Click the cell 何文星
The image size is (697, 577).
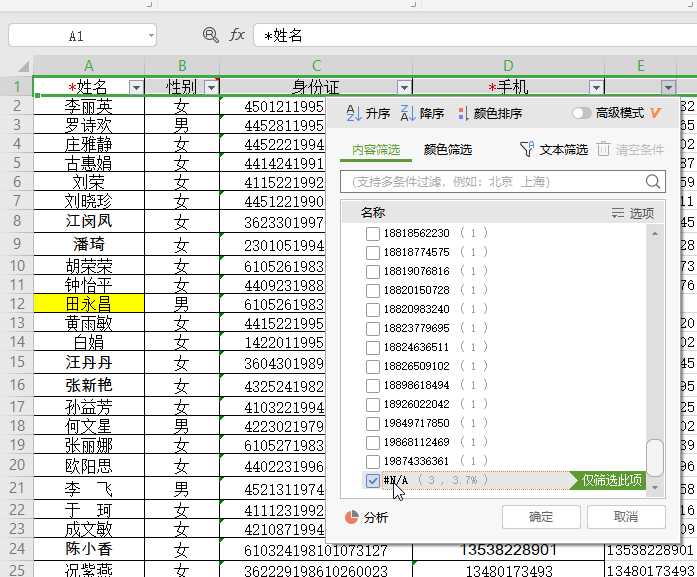(x=89, y=426)
